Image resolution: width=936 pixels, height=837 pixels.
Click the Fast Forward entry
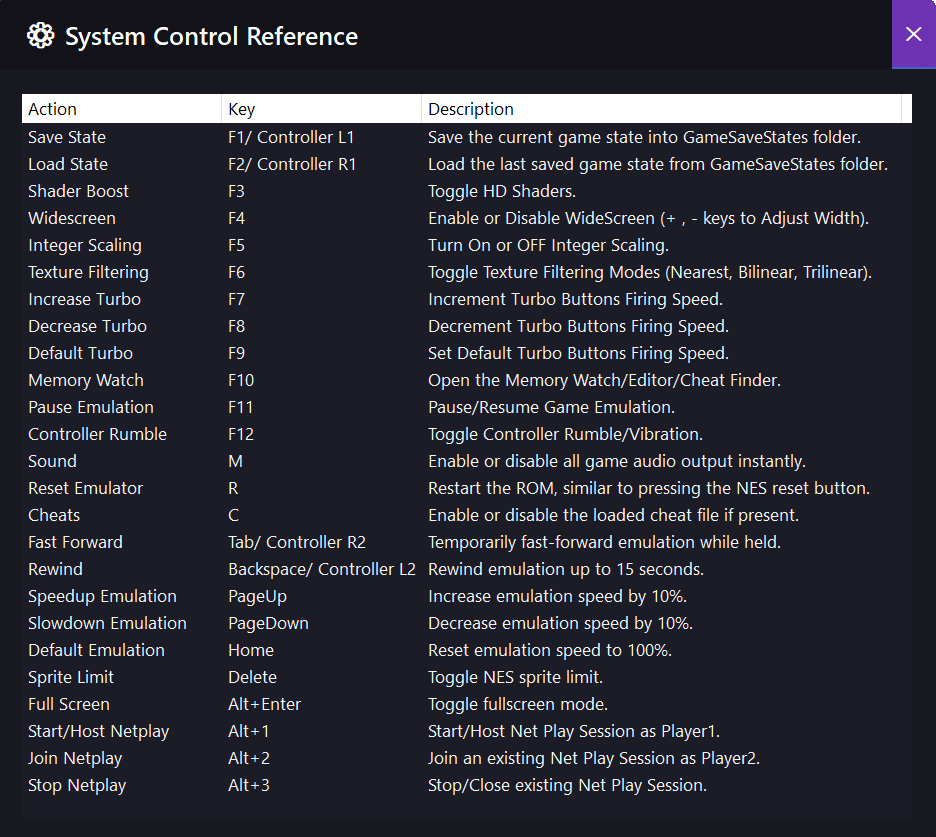point(75,542)
